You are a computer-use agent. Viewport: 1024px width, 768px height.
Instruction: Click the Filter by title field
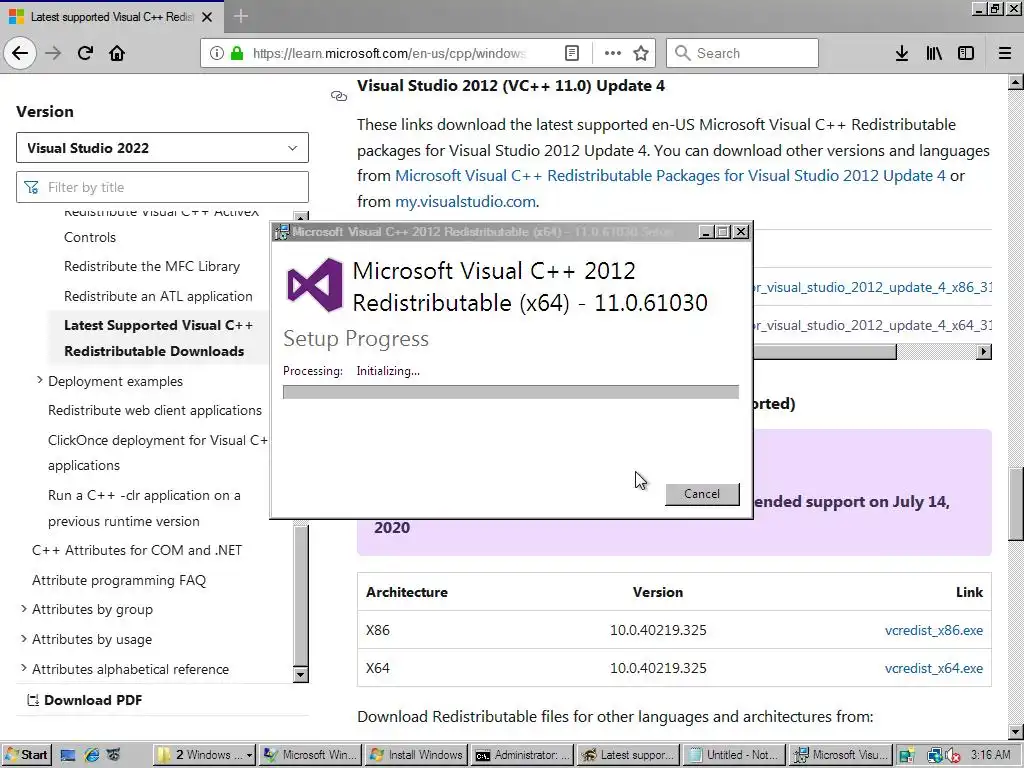[x=162, y=187]
